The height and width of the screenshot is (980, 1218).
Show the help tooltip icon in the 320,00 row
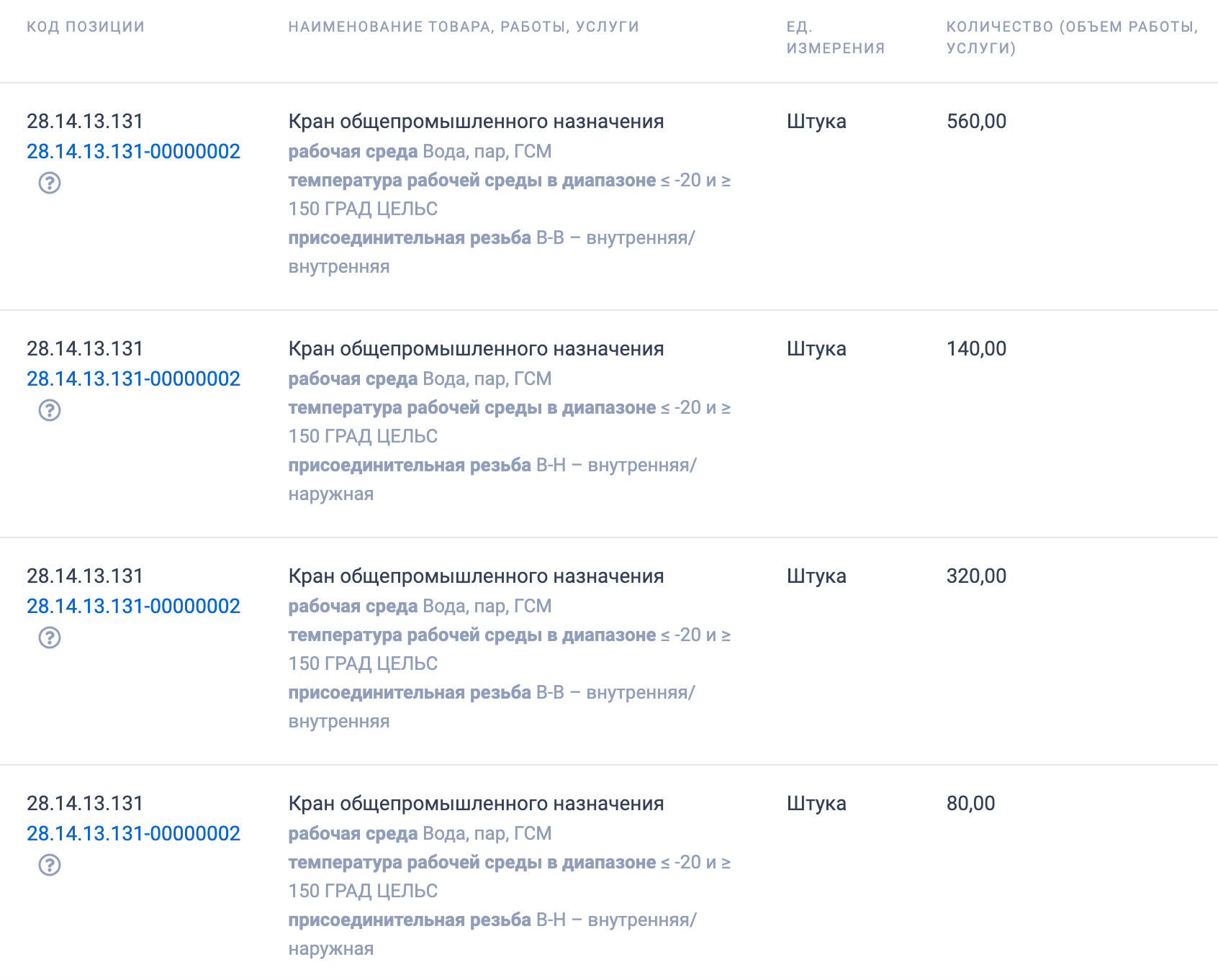[50, 638]
